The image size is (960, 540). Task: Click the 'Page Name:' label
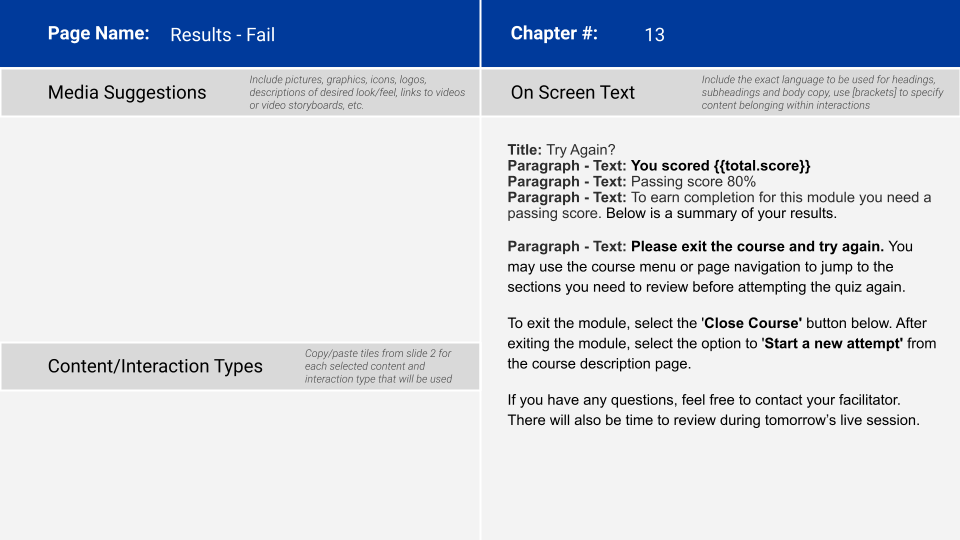(x=98, y=33)
